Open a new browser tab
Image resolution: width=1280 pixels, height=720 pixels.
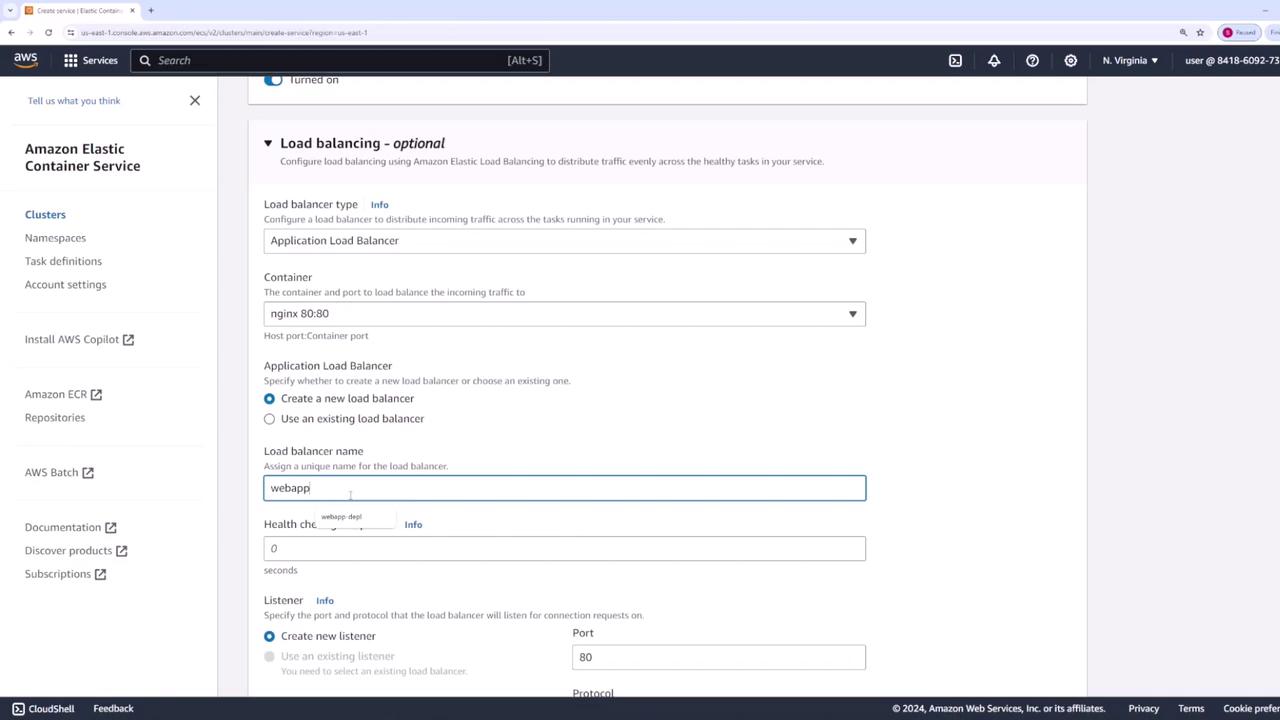click(x=151, y=10)
